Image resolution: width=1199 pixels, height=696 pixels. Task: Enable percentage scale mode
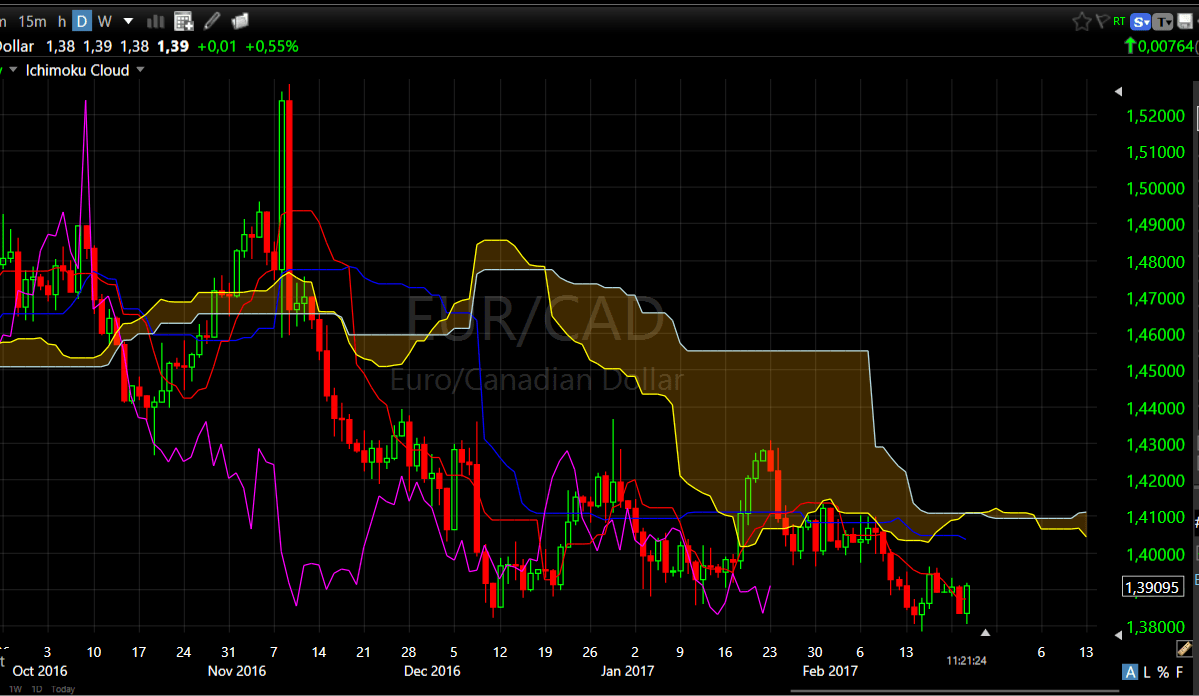click(1163, 672)
